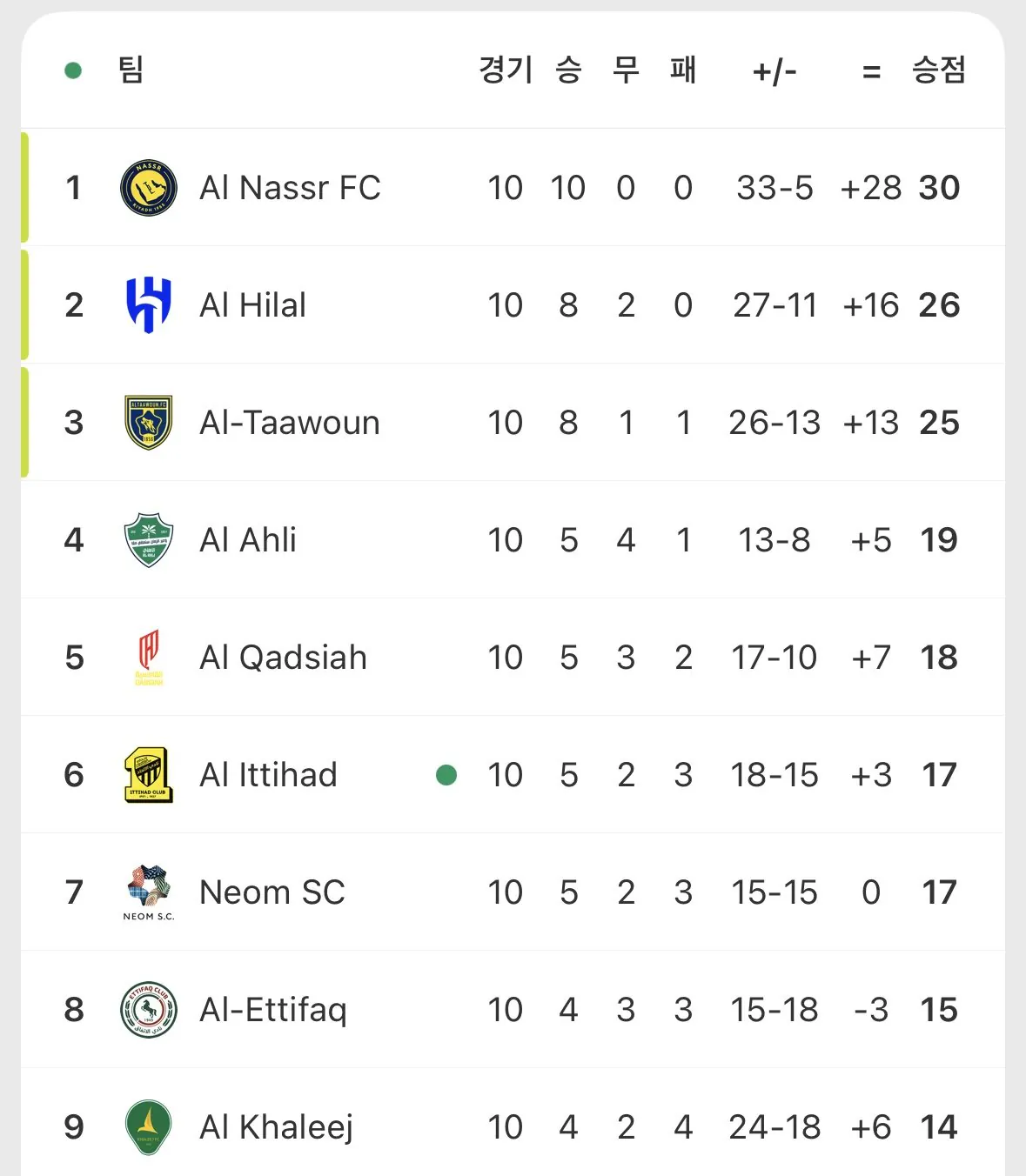Viewport: 1026px width, 1176px height.
Task: Select the Neom SC logo
Action: (x=149, y=892)
